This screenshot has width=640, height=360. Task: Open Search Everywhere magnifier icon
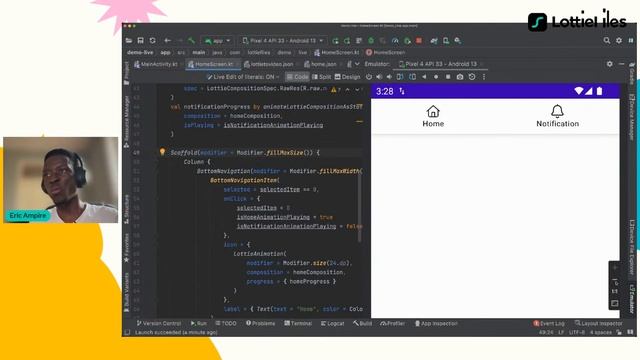607,40
